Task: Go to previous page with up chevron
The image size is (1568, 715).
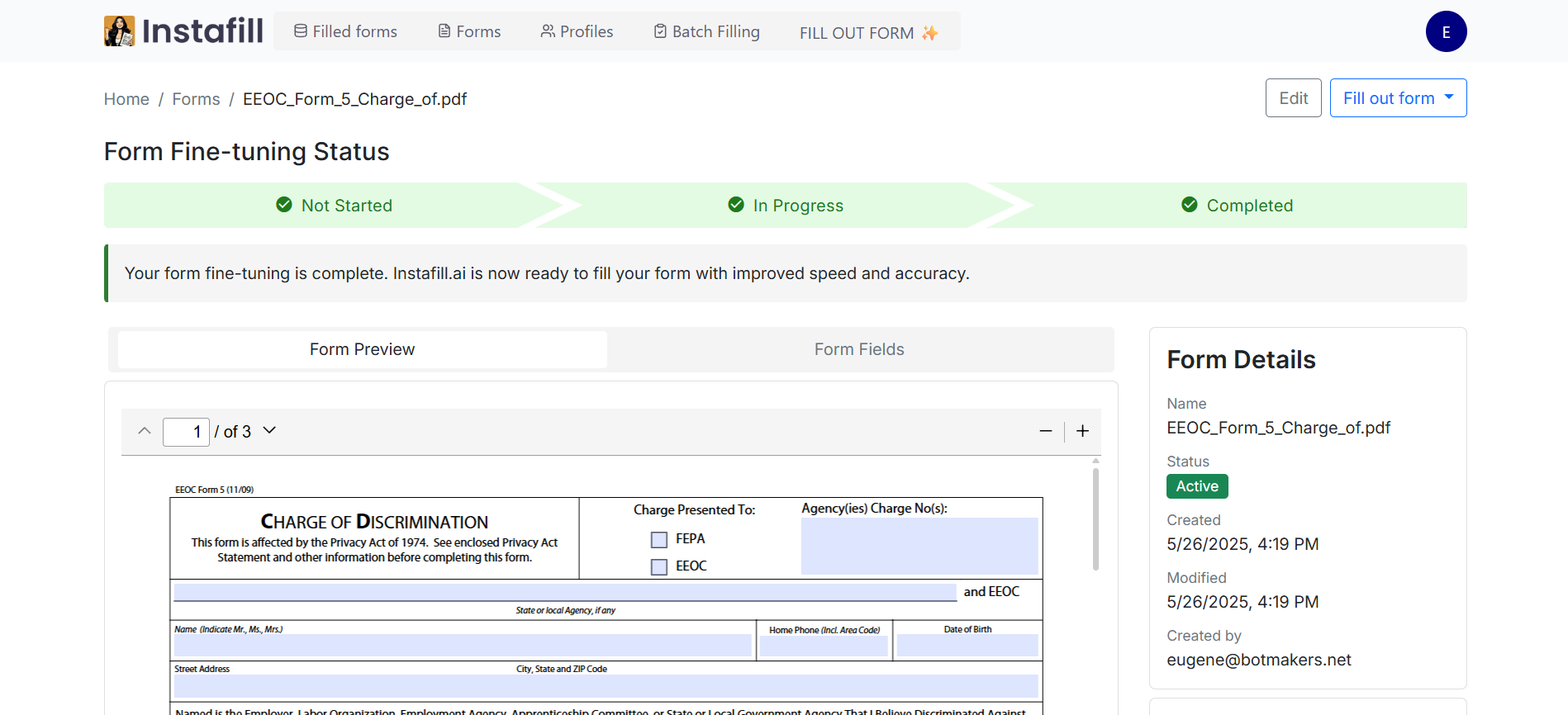Action: pos(145,431)
